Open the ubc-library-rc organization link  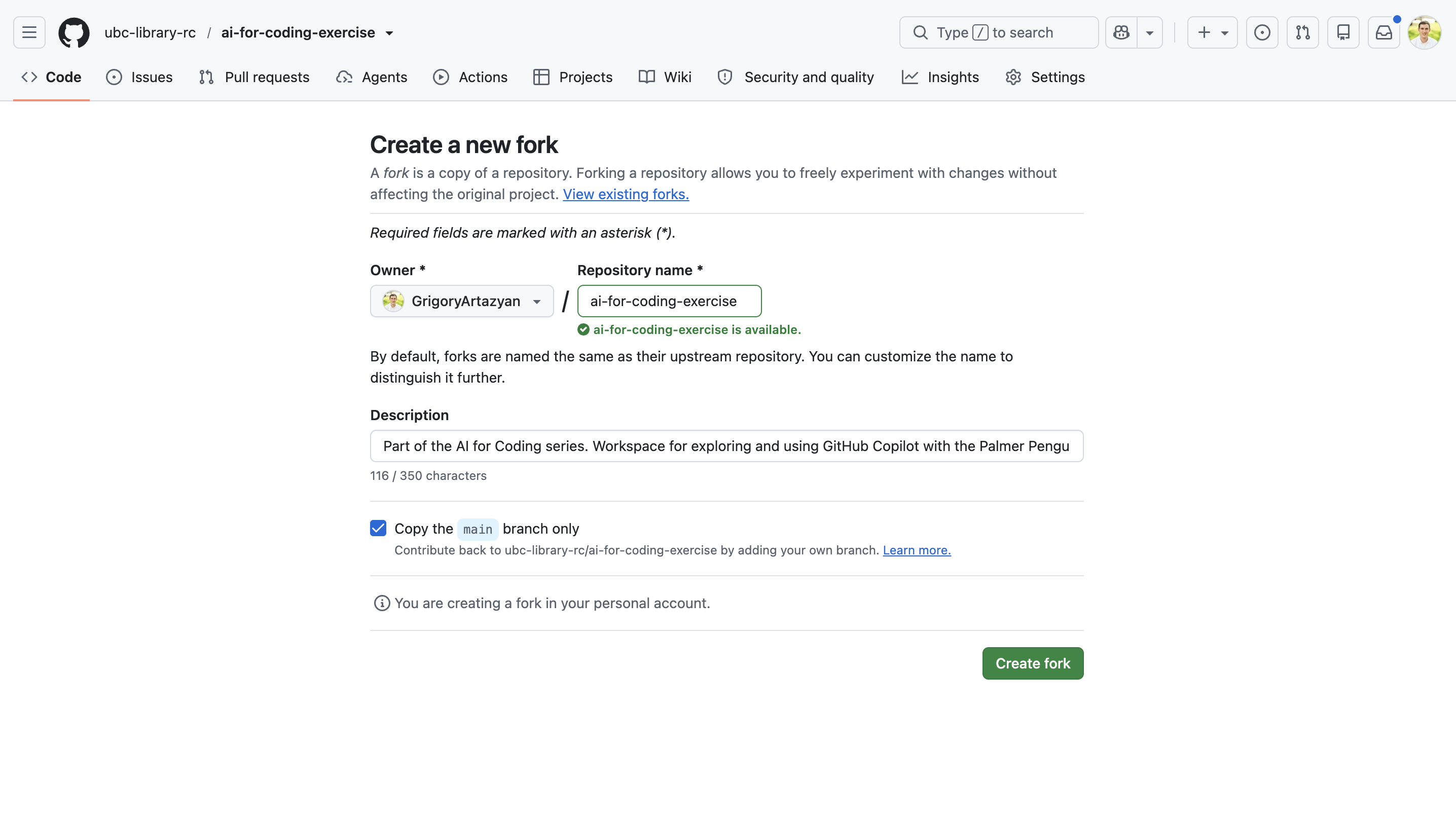(x=150, y=32)
